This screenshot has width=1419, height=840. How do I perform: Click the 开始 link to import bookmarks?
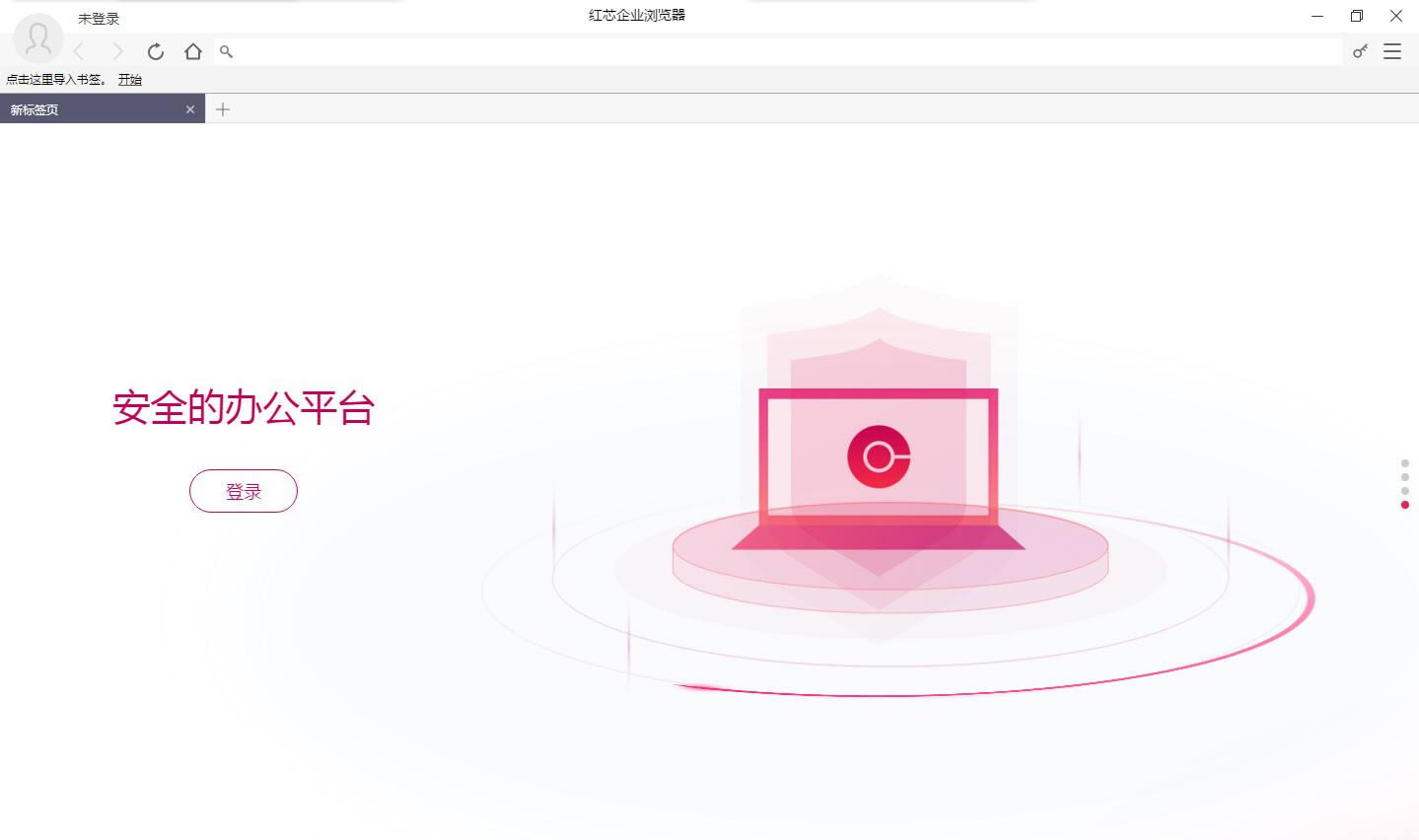tap(130, 80)
